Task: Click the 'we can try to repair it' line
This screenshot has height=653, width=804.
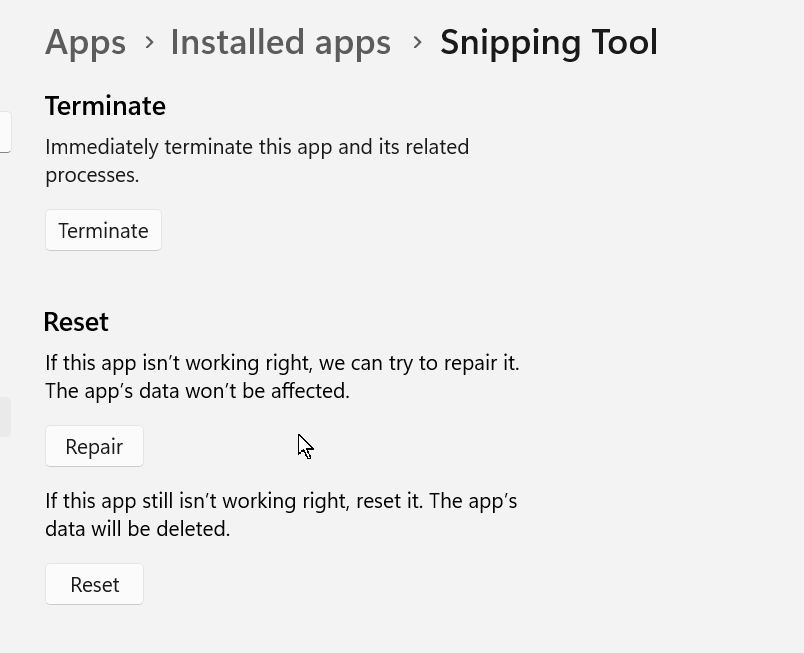Action: pos(282,363)
